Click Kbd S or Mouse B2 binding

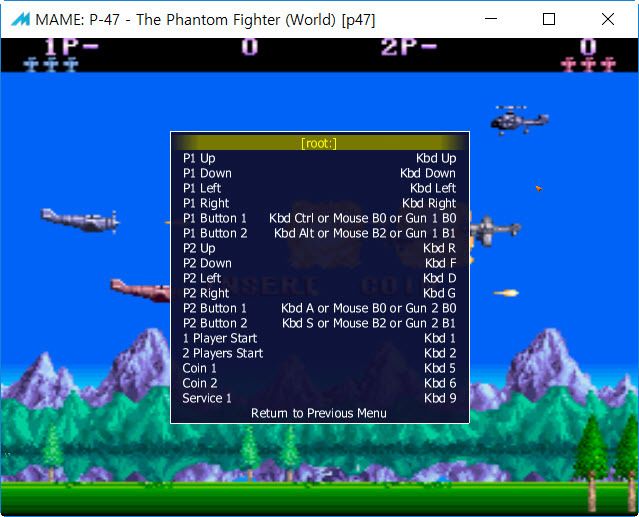(369, 323)
